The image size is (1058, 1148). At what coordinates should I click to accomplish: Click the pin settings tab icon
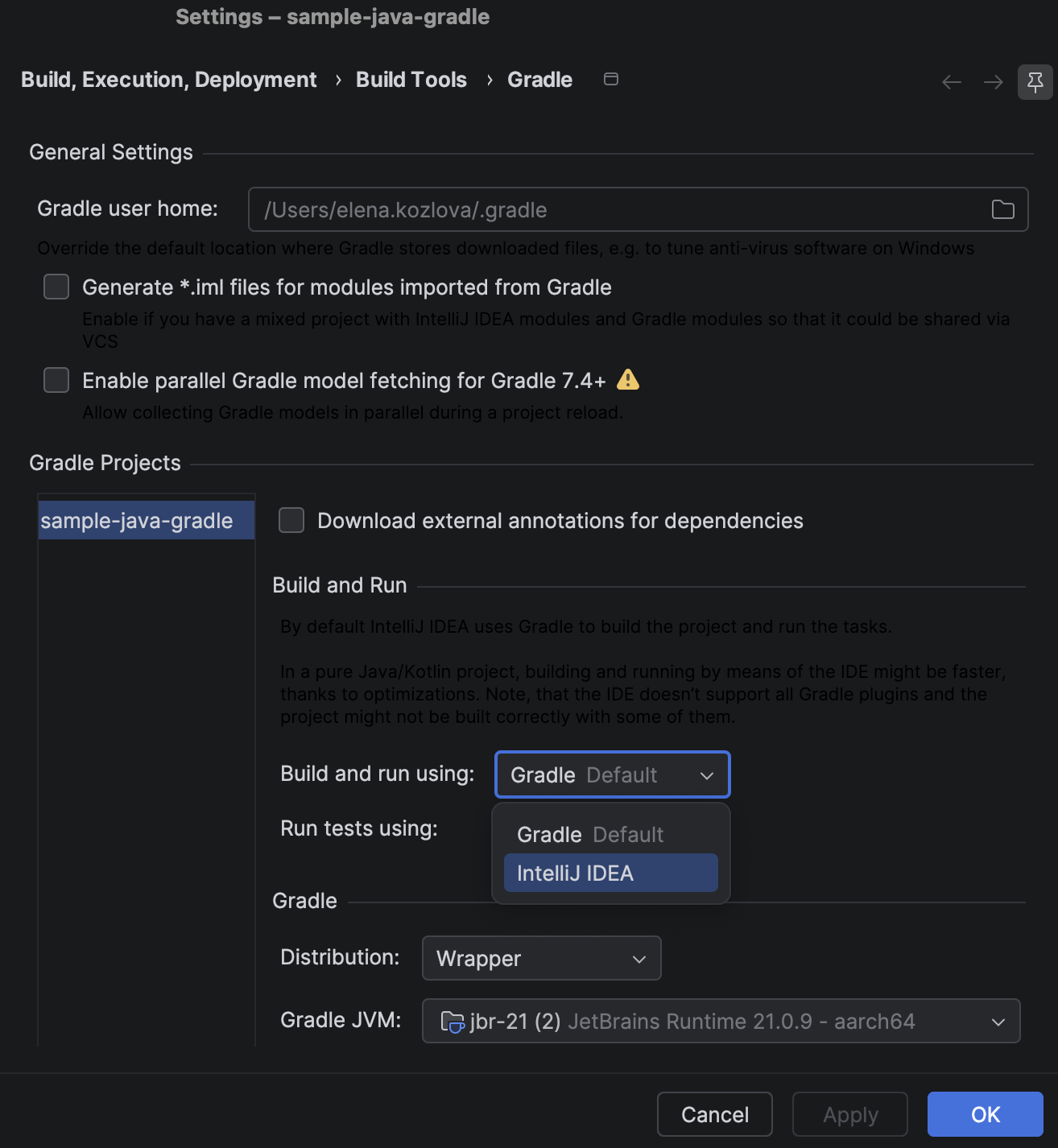(1035, 82)
